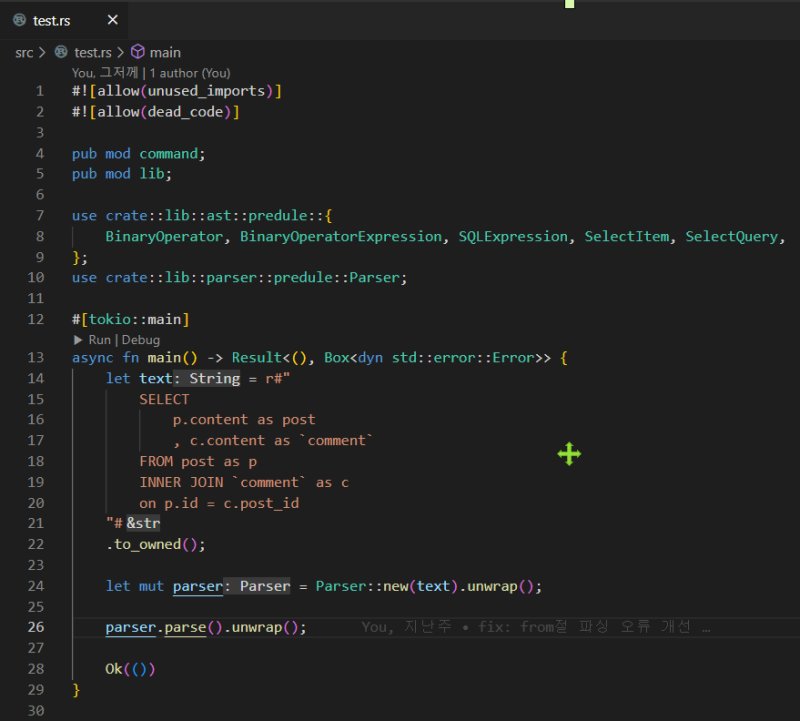
Task: Start debugging via the Debug codelens
Action: click(x=140, y=340)
